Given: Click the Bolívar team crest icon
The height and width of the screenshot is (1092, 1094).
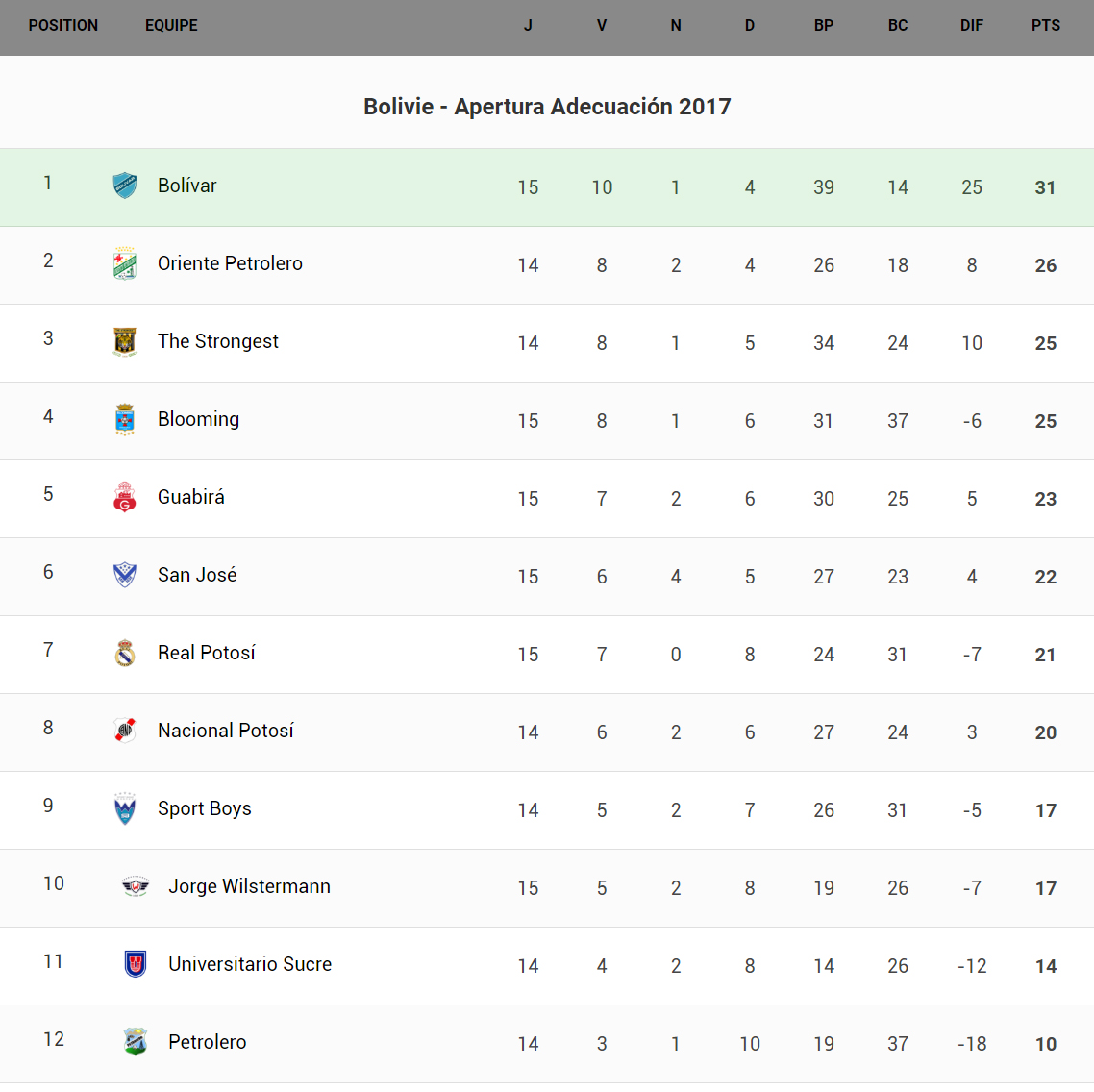Looking at the screenshot, I should point(125,186).
